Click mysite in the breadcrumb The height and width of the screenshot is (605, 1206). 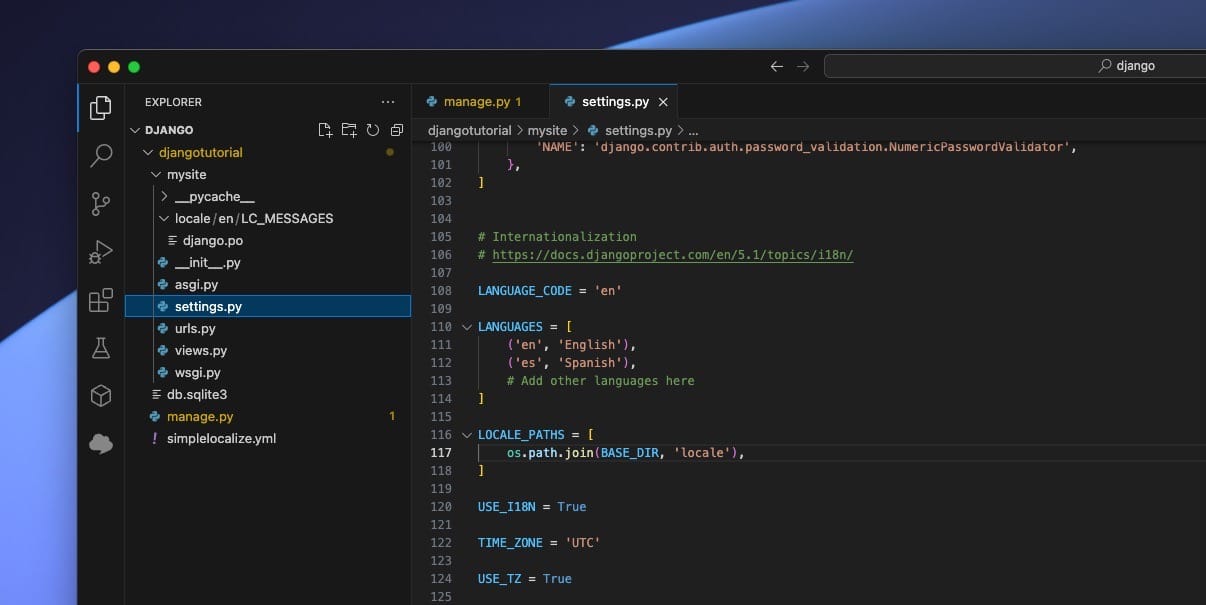tap(547, 130)
